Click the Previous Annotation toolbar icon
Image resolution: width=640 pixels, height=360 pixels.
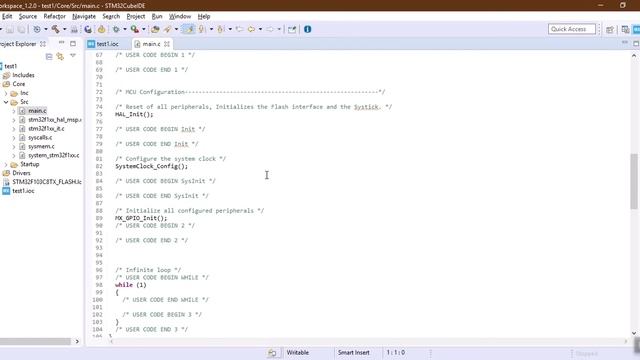tap(220, 29)
